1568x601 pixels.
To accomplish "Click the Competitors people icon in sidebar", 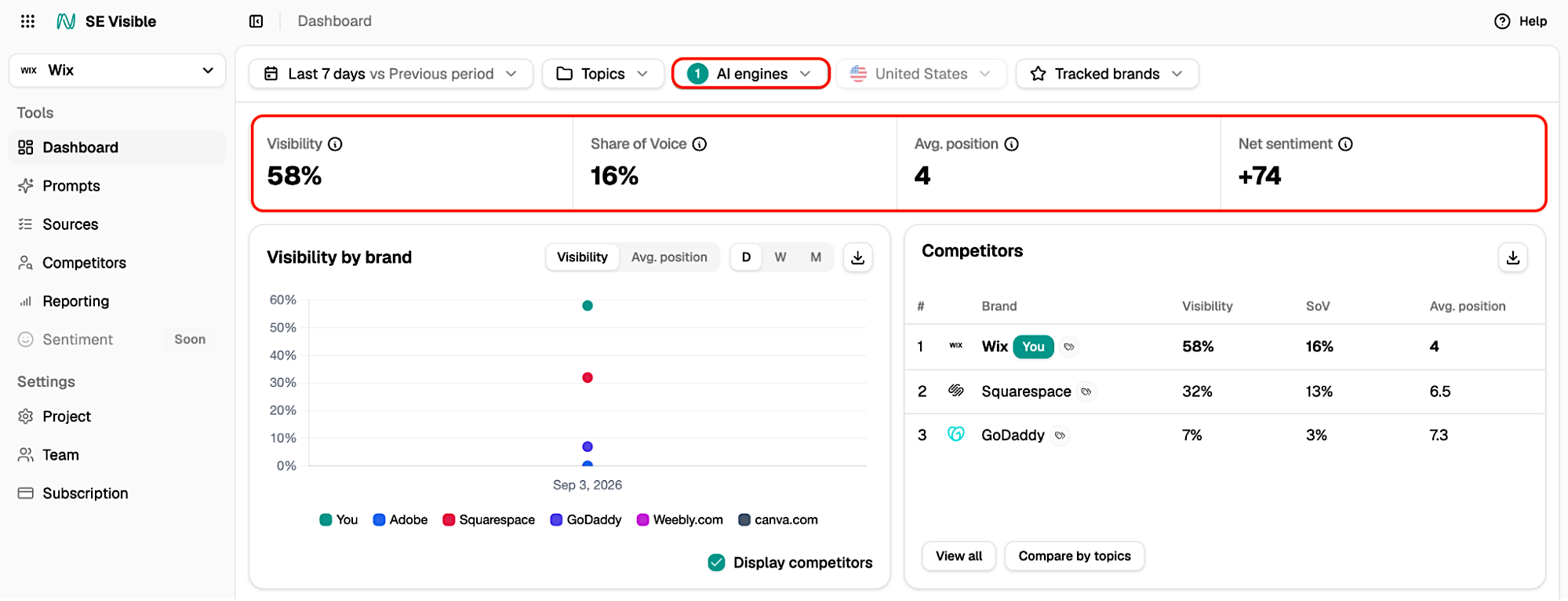I will 26,263.
